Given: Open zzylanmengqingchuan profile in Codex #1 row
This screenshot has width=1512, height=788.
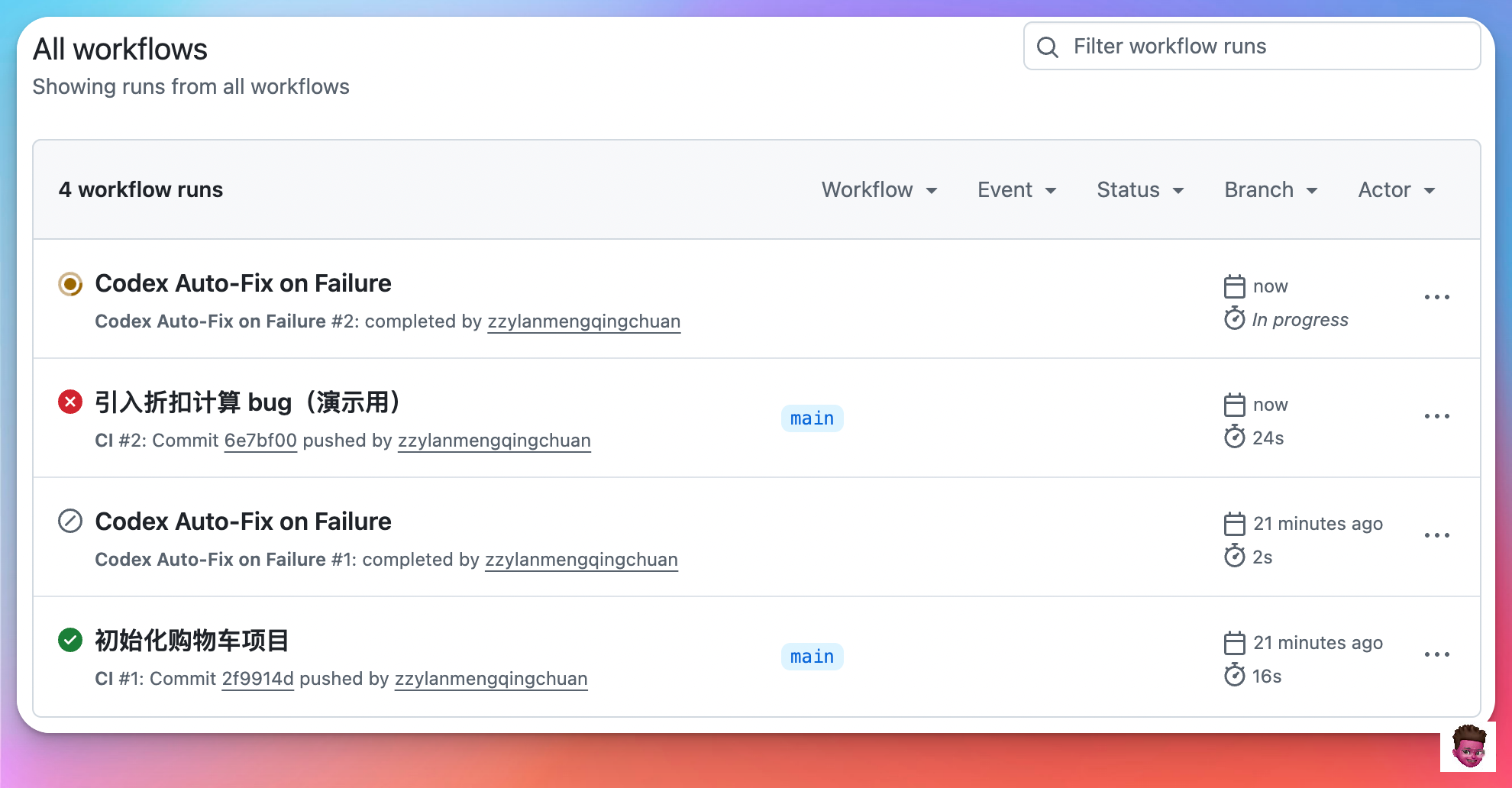Looking at the screenshot, I should coord(581,560).
